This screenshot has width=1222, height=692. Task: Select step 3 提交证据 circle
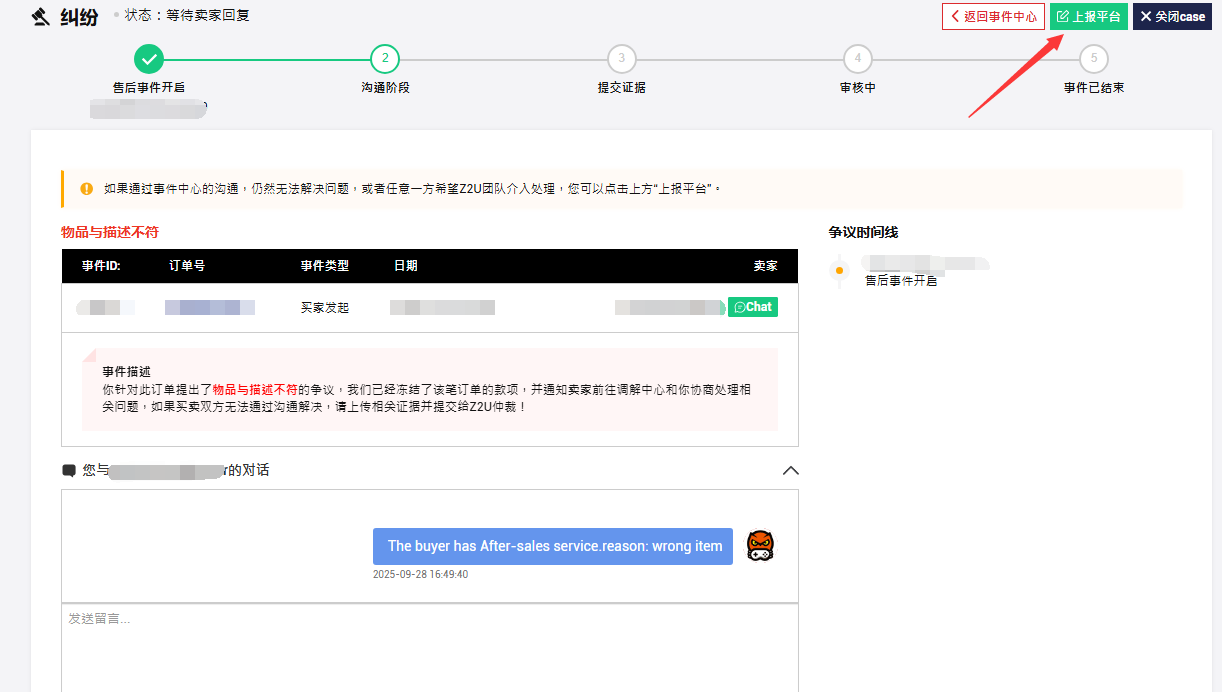(621, 59)
